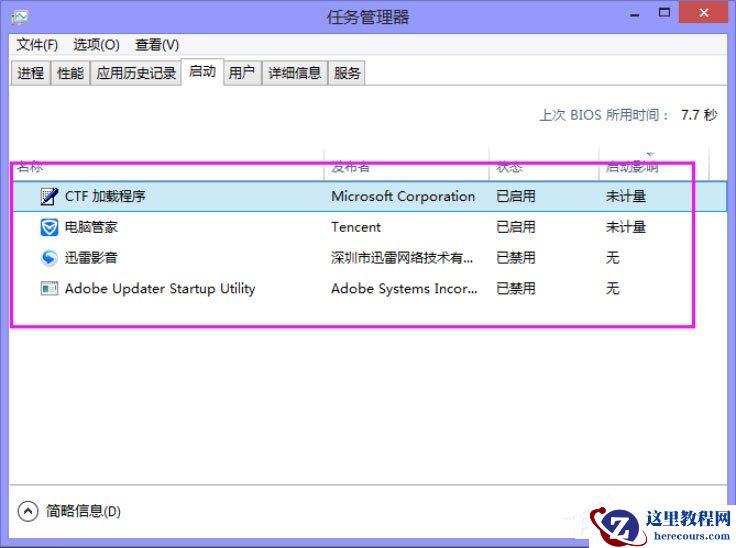
Task: Open the 文件(F) menu
Action: point(37,45)
